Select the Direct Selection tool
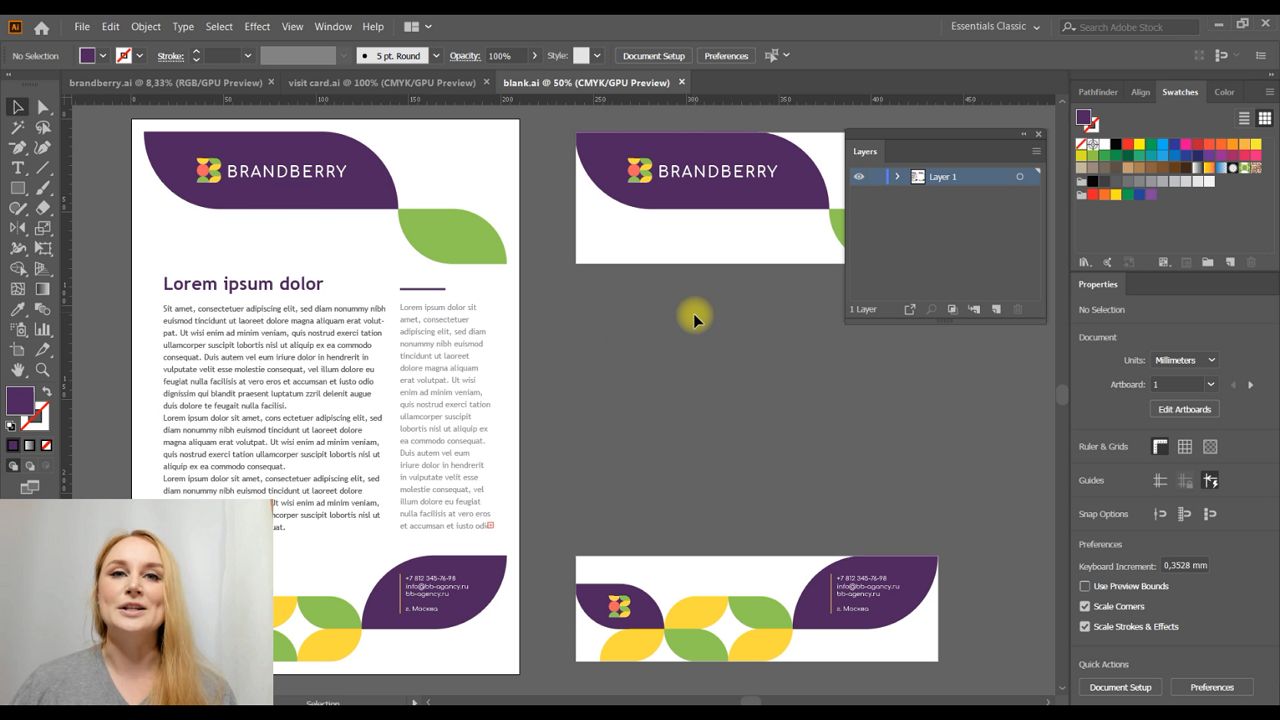 tap(43, 107)
